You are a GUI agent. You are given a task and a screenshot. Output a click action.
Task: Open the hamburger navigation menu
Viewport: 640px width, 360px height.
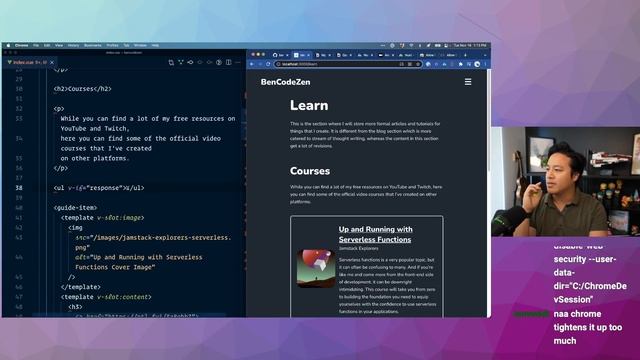468,82
